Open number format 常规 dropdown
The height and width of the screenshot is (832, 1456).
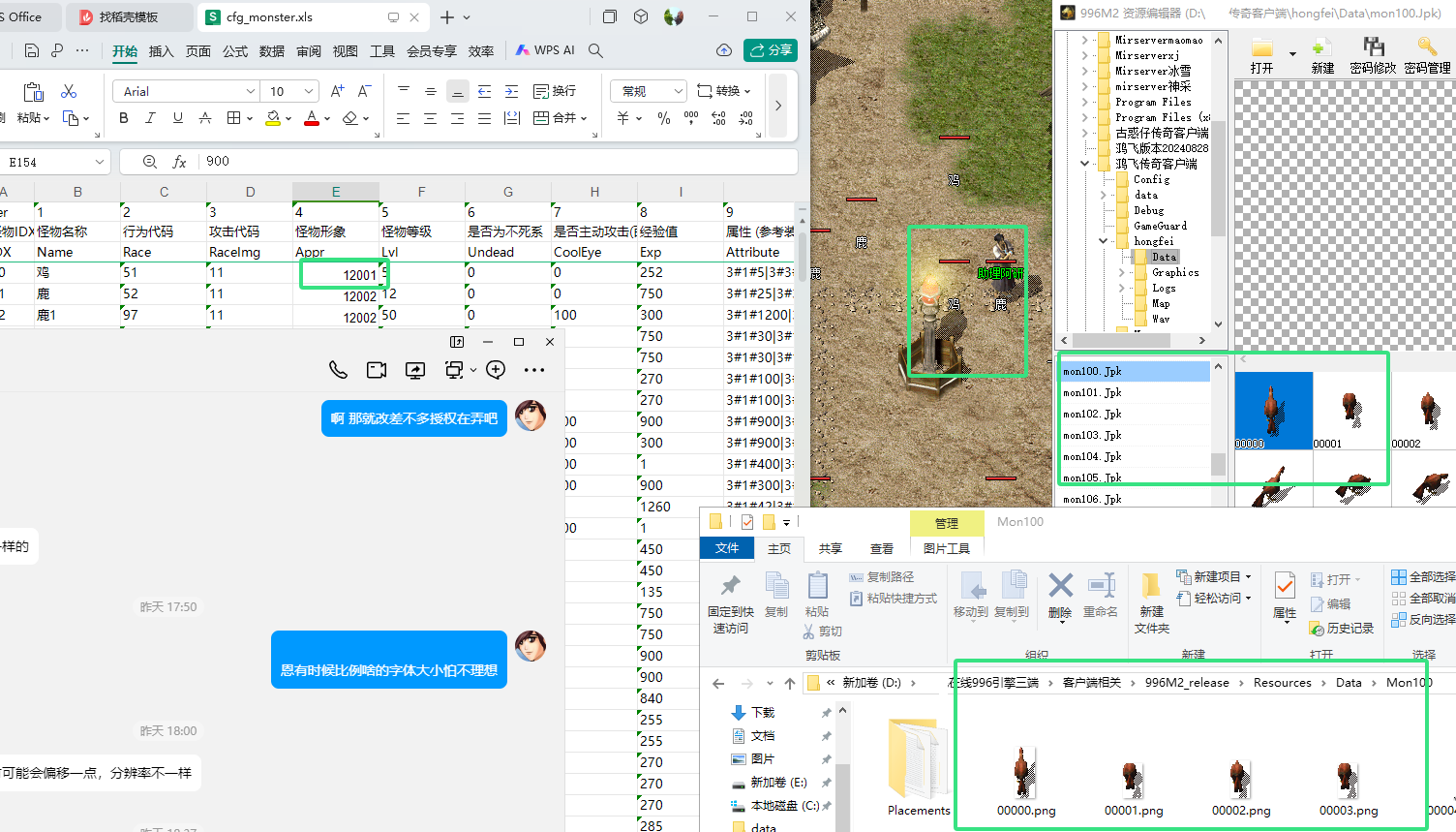679,91
